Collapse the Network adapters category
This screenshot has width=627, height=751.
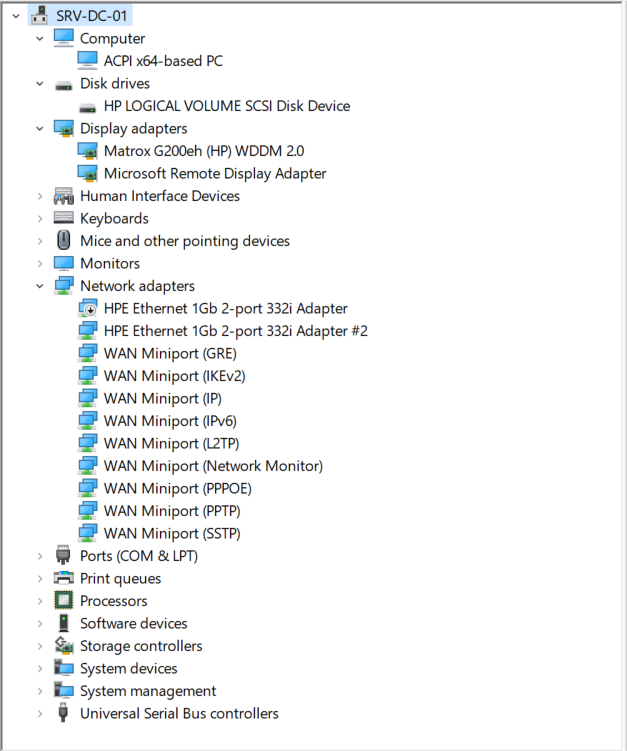point(40,286)
